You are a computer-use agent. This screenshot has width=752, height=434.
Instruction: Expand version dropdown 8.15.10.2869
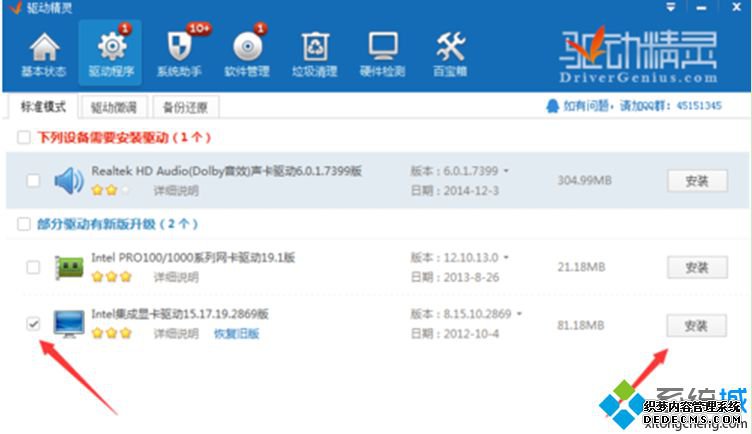[519, 314]
